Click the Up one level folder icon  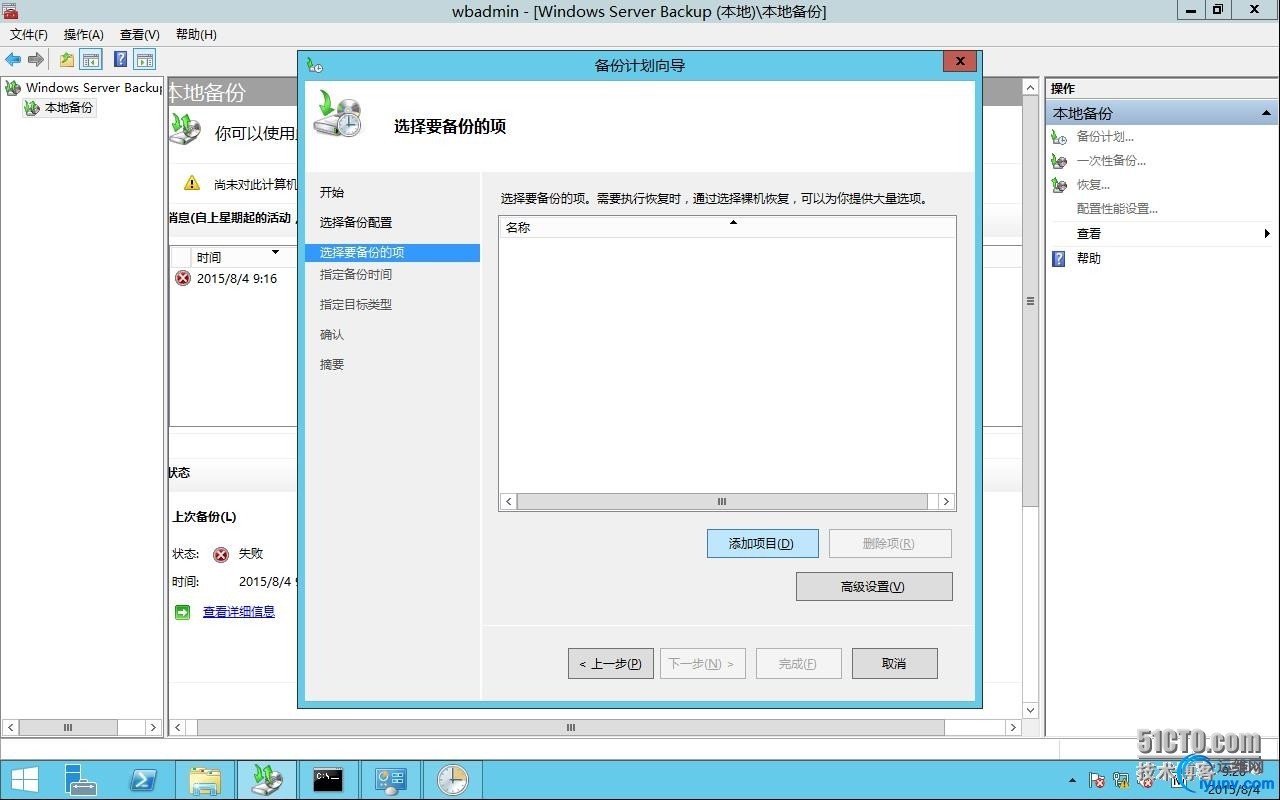67,60
